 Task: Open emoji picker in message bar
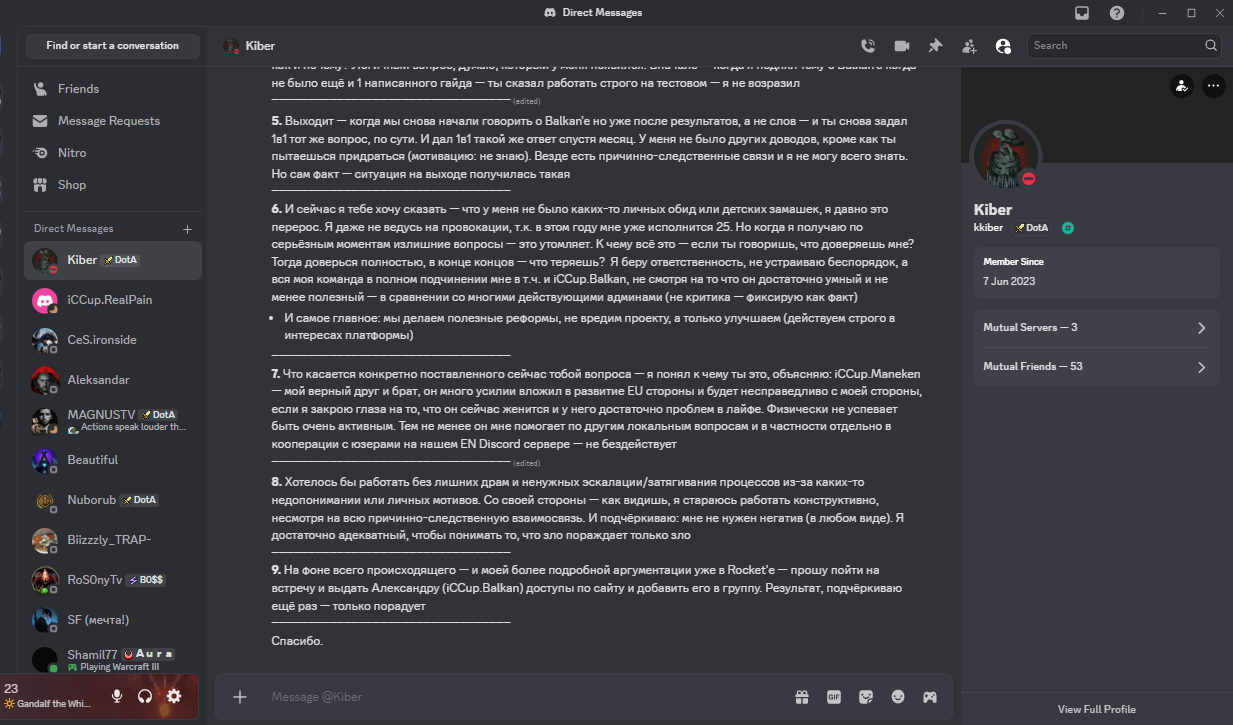[897, 697]
